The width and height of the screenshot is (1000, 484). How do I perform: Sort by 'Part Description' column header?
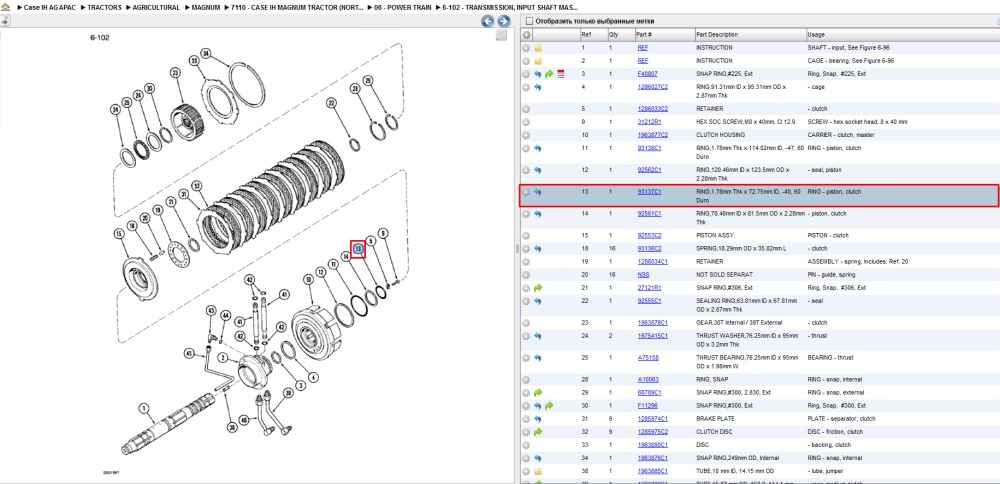tap(750, 34)
